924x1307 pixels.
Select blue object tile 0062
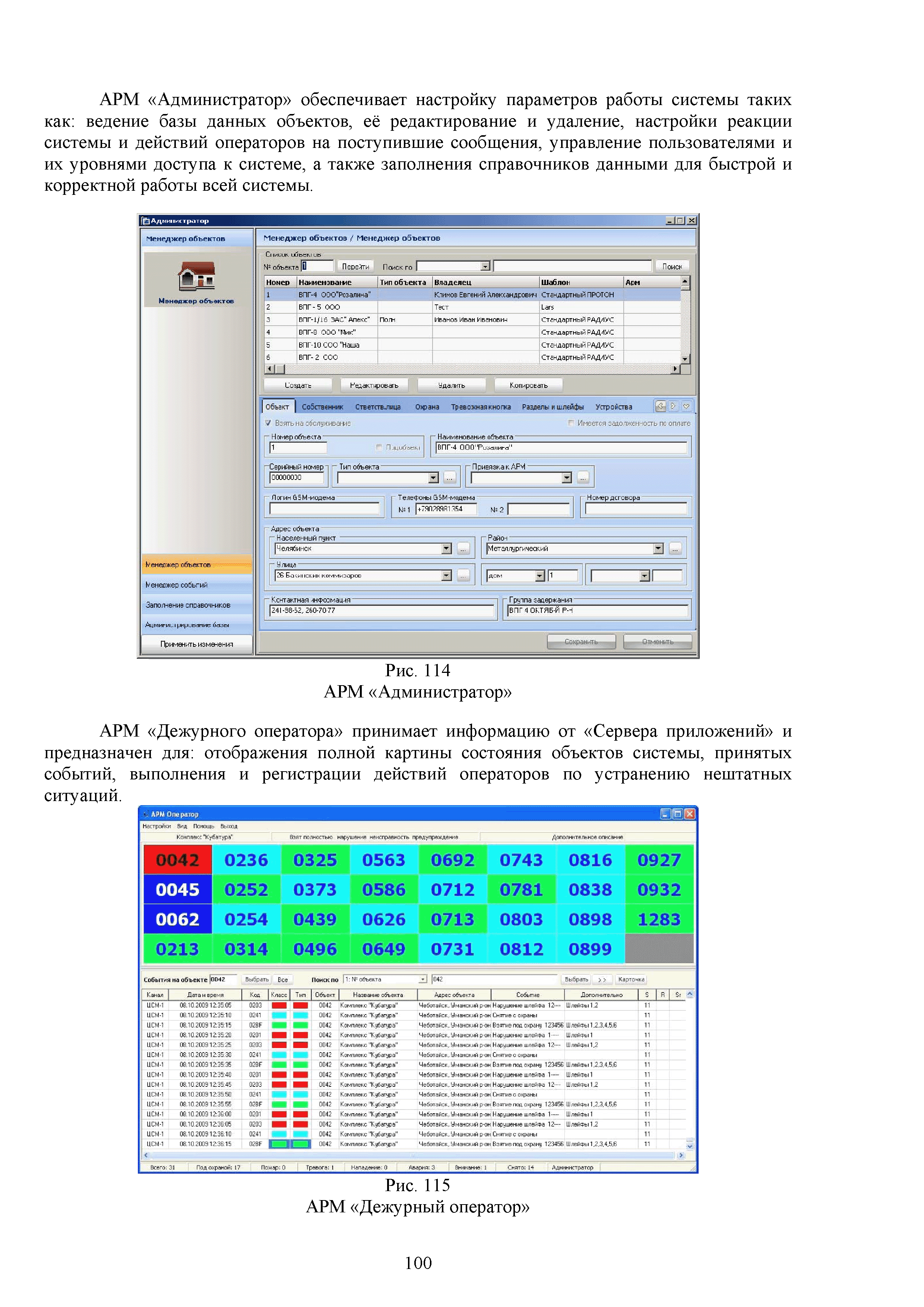pyautogui.click(x=177, y=919)
